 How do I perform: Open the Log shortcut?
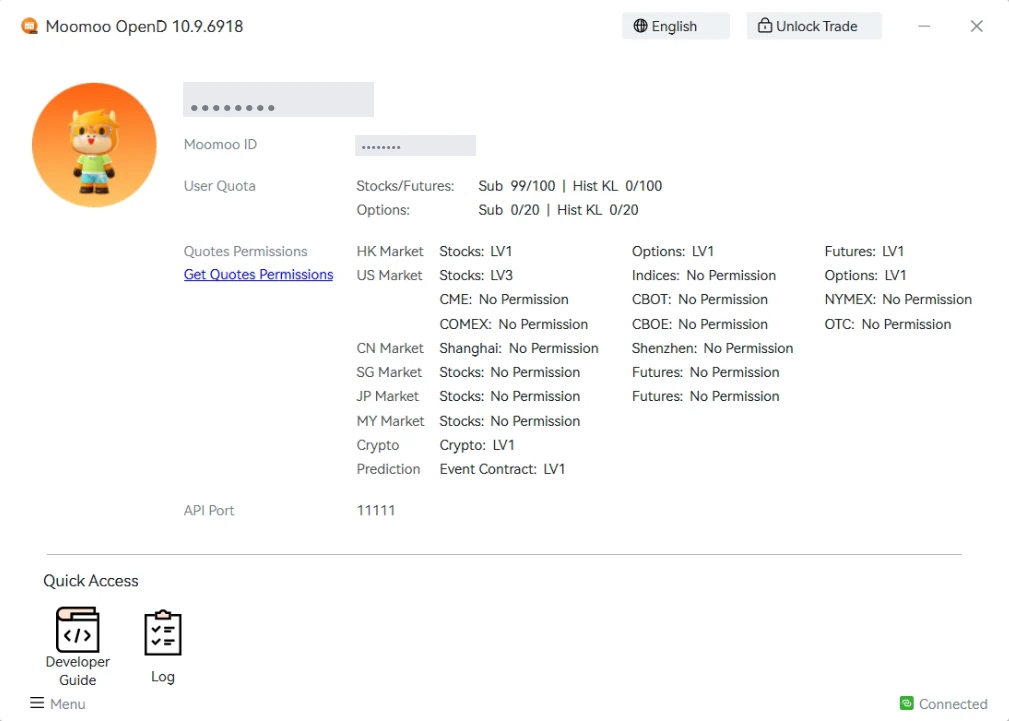click(163, 646)
